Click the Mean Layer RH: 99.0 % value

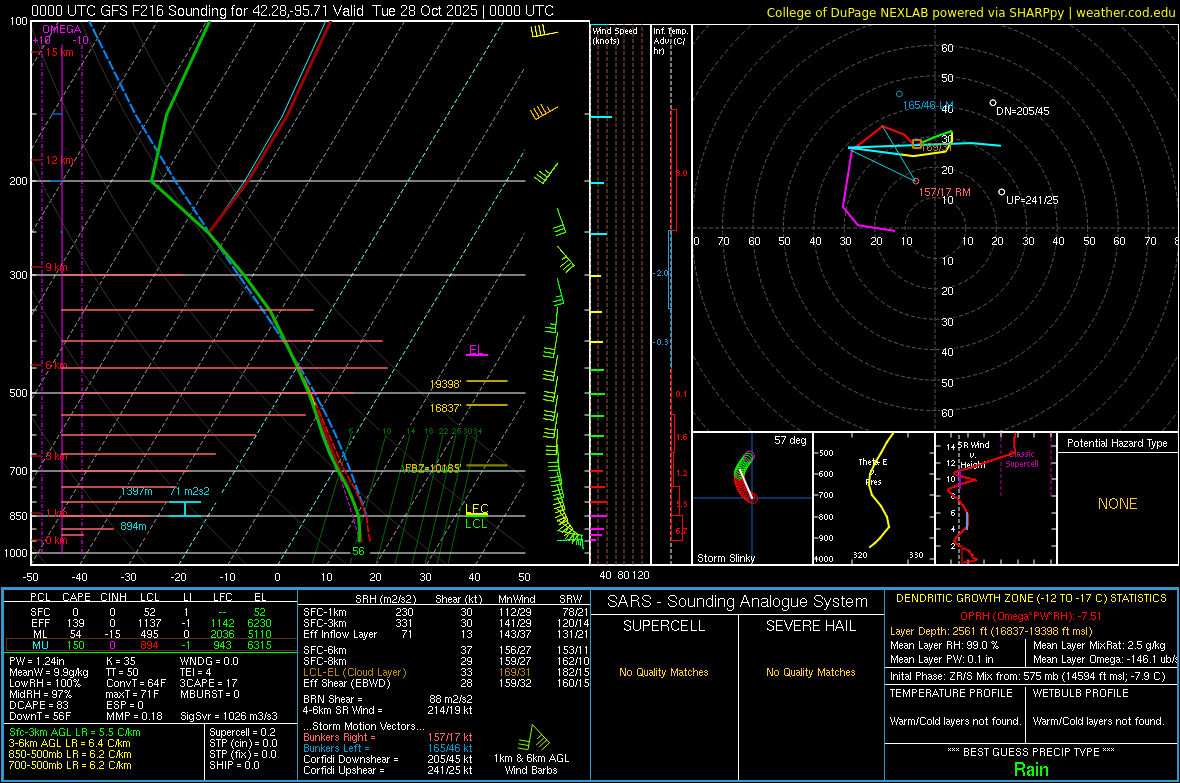tap(944, 645)
